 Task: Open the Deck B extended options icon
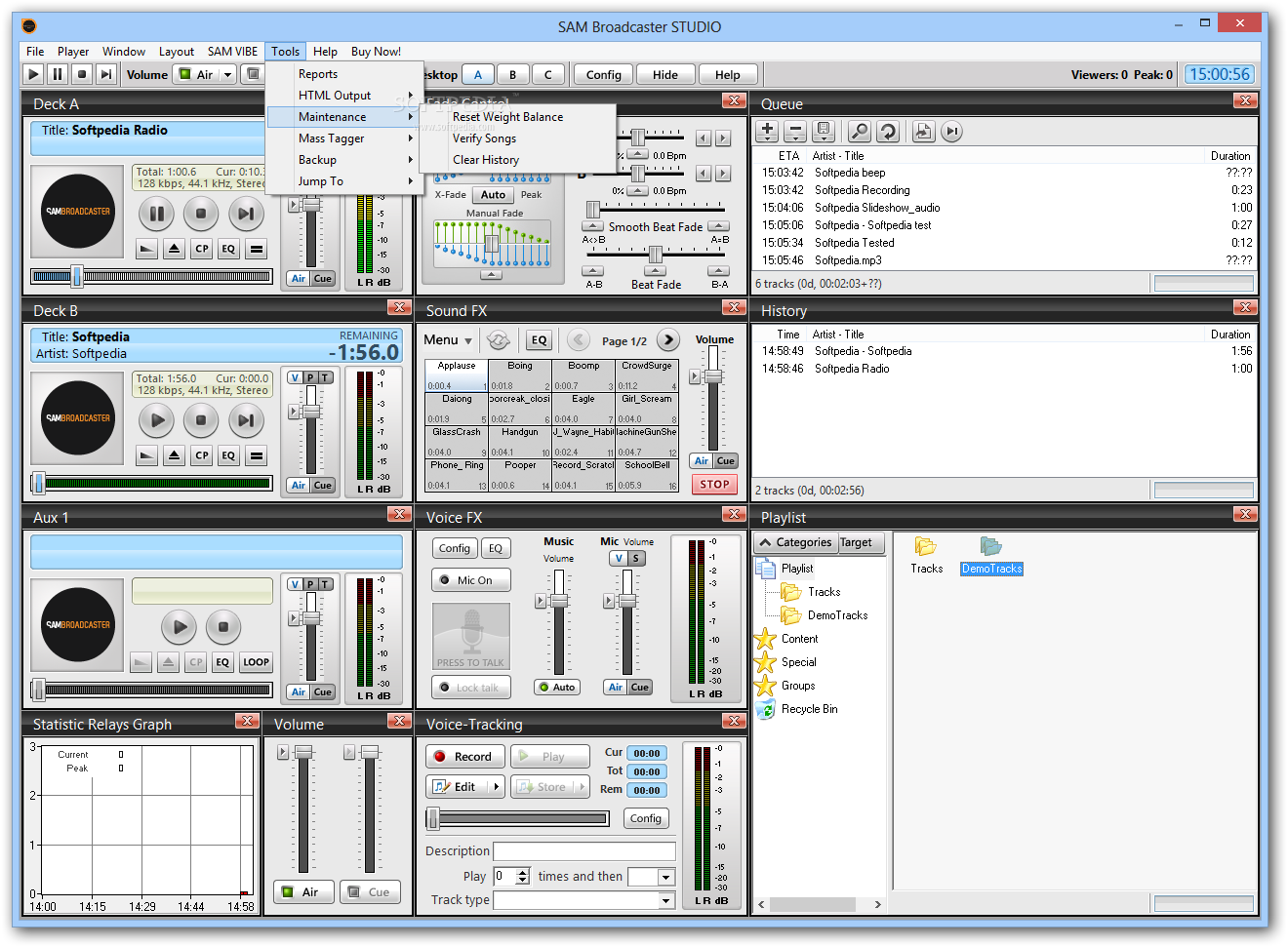[x=256, y=455]
